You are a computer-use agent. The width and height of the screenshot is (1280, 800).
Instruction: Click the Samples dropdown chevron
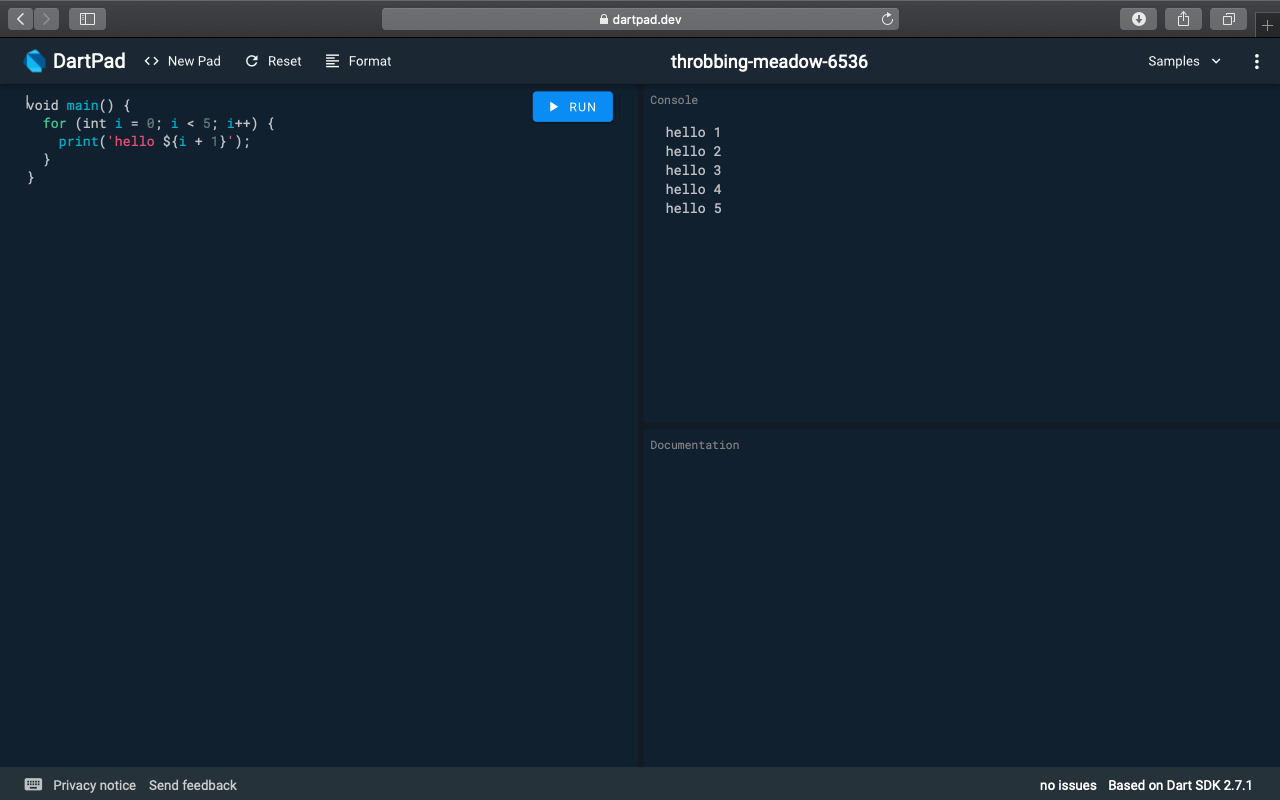coord(1216,61)
